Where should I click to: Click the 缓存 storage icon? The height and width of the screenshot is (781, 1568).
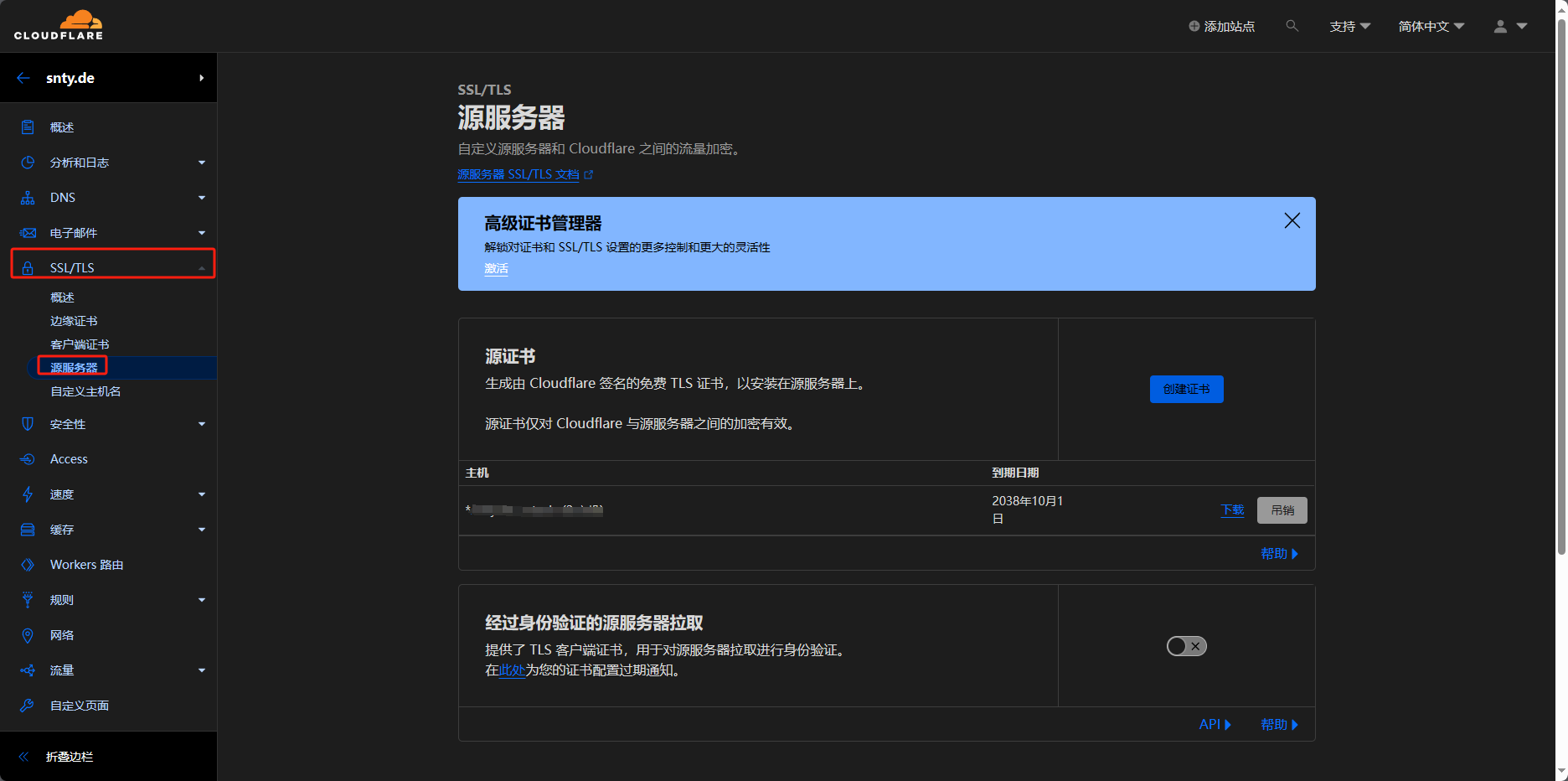click(28, 530)
